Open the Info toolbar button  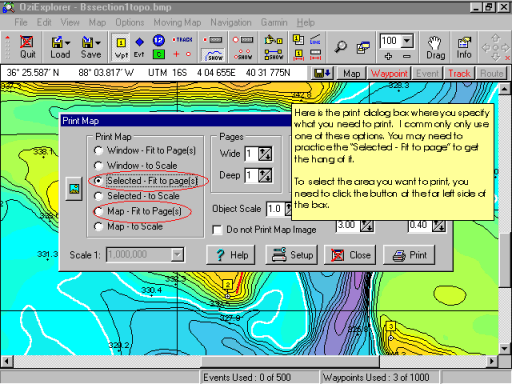pos(464,47)
